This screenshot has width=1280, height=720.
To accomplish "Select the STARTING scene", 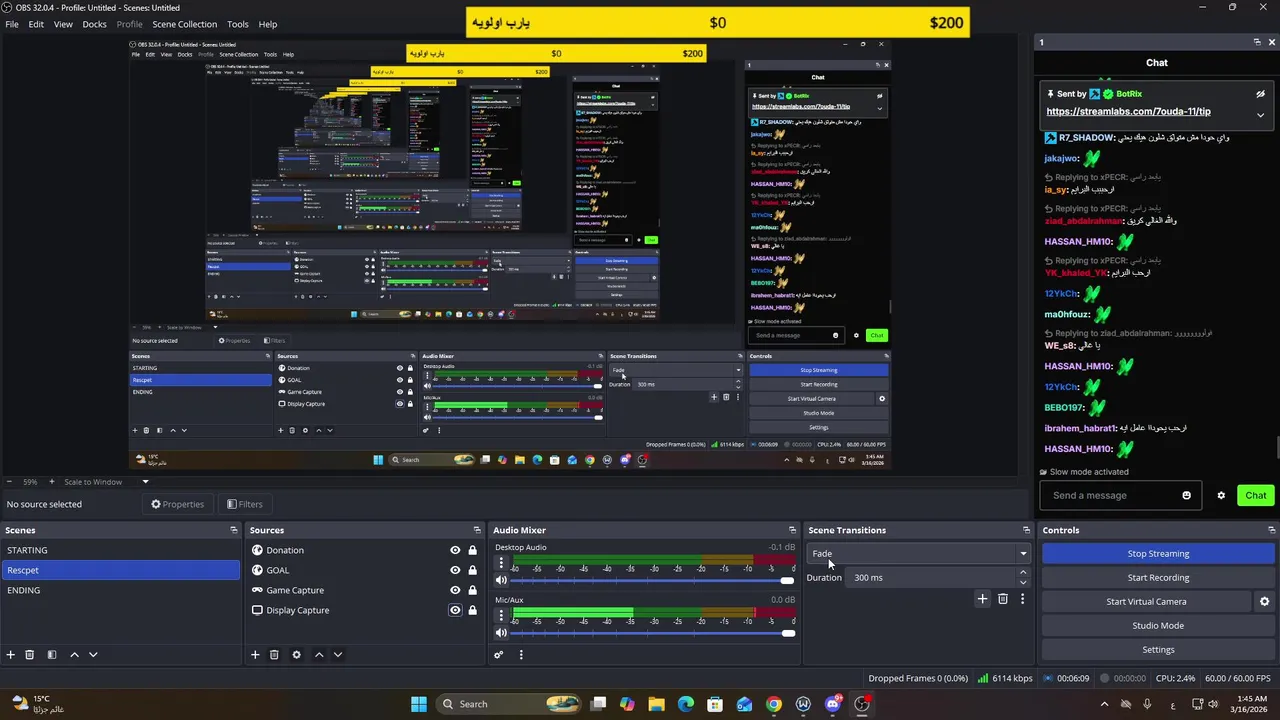I will [121, 550].
